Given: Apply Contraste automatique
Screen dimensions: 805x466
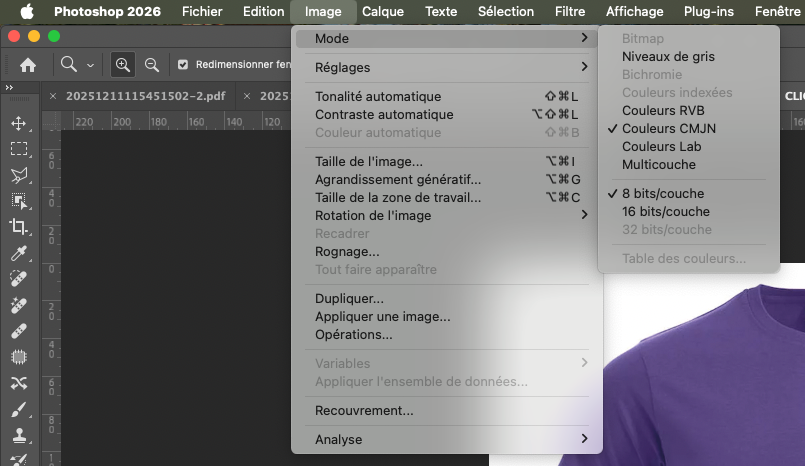Looking at the screenshot, I should 447,114.
